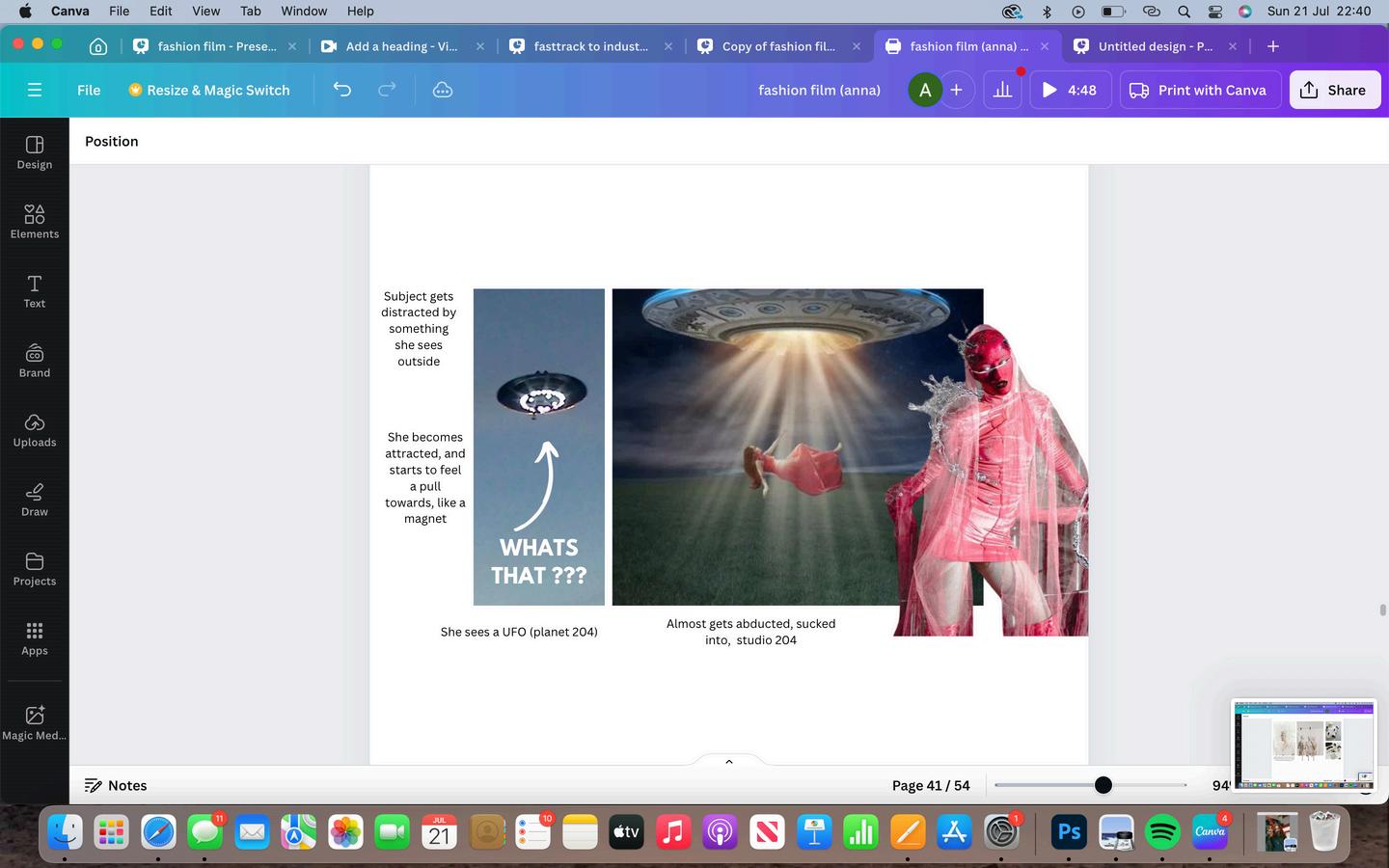
Task: Open the analytics insights chart icon
Action: coord(1003,90)
